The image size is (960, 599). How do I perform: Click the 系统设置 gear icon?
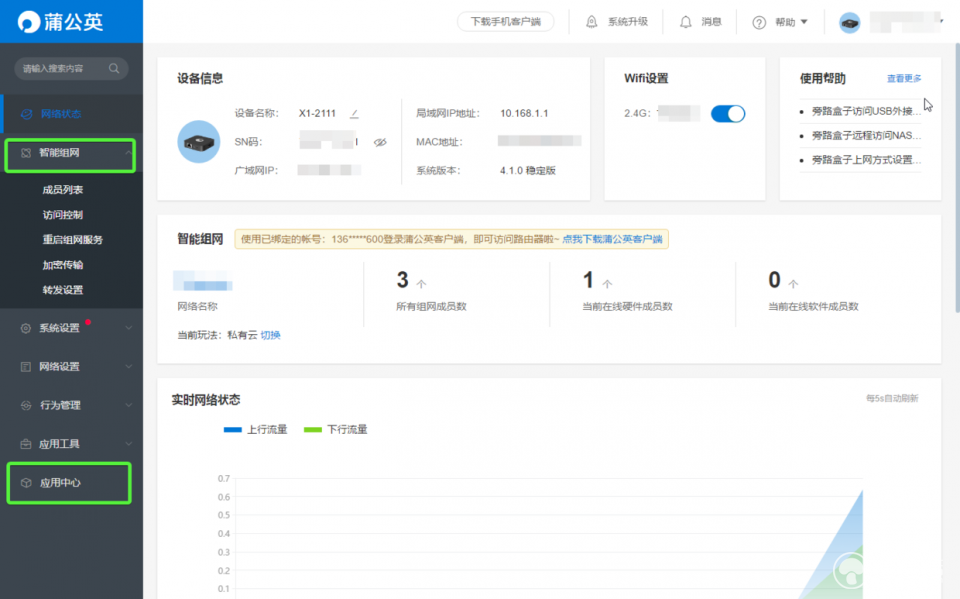[x=26, y=328]
